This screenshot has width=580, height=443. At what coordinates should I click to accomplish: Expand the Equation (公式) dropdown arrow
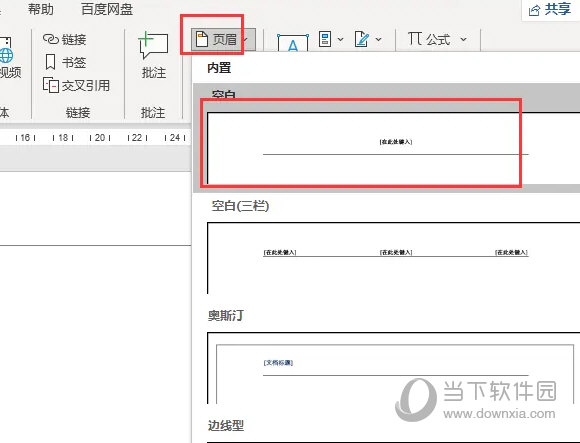point(463,39)
